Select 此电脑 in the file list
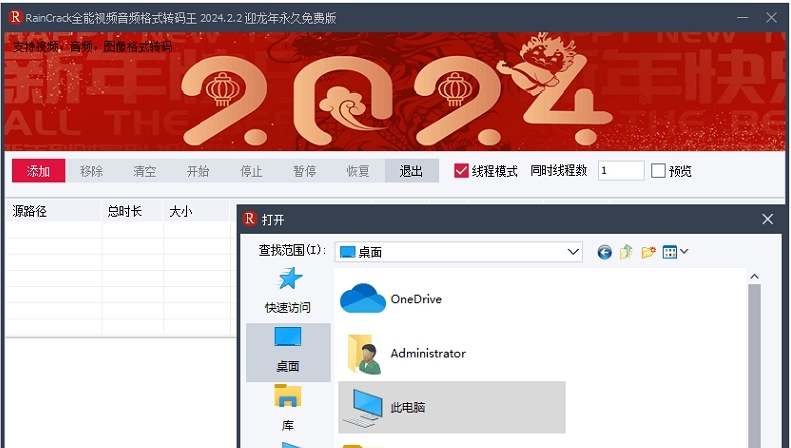Viewport: 791px width, 448px height. 452,407
